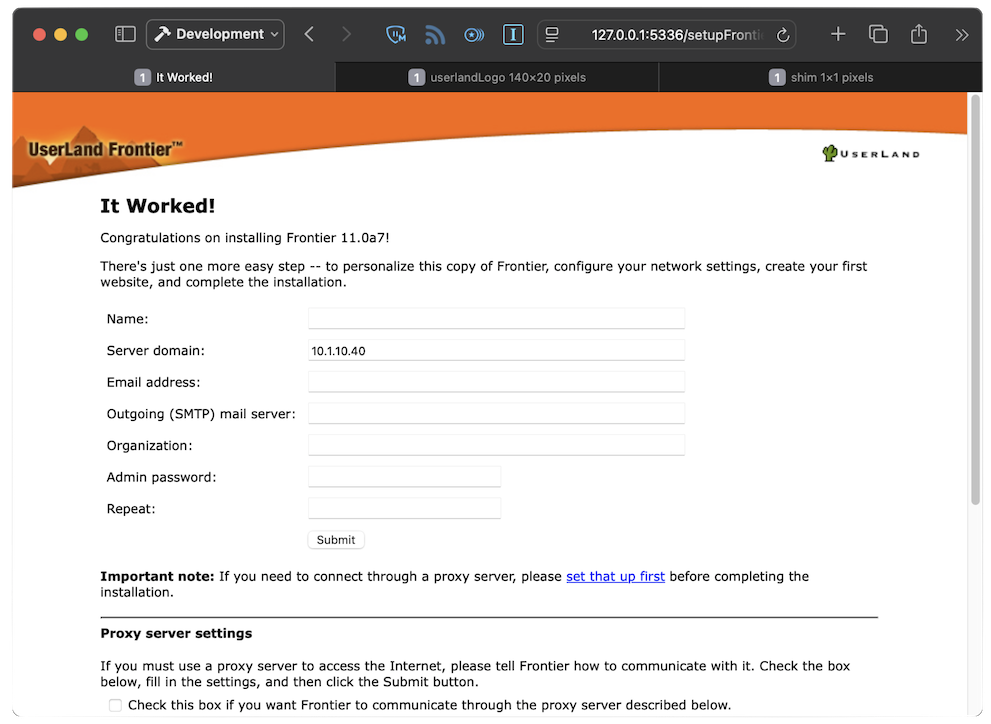Show the tab overview
Image resolution: width=991 pixels, height=724 pixels.
[x=878, y=34]
